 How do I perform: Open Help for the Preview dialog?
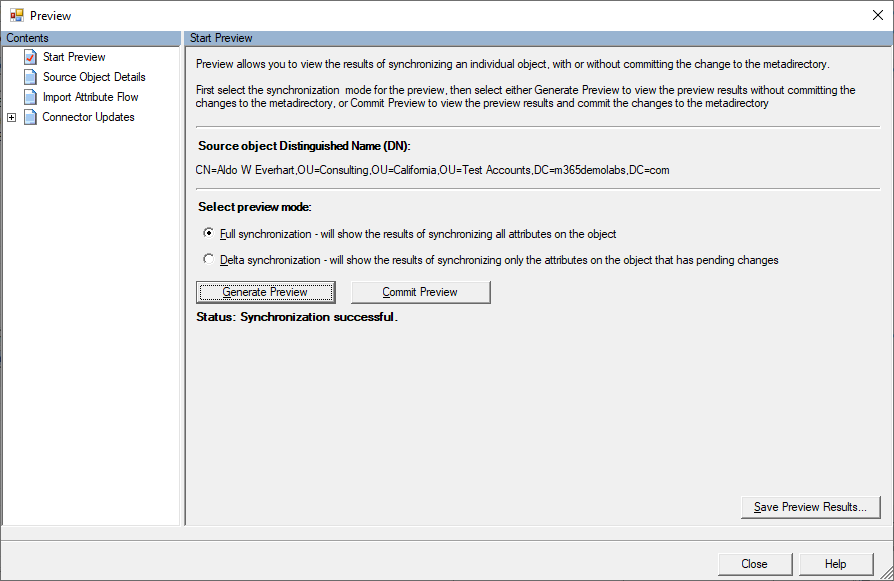835,564
